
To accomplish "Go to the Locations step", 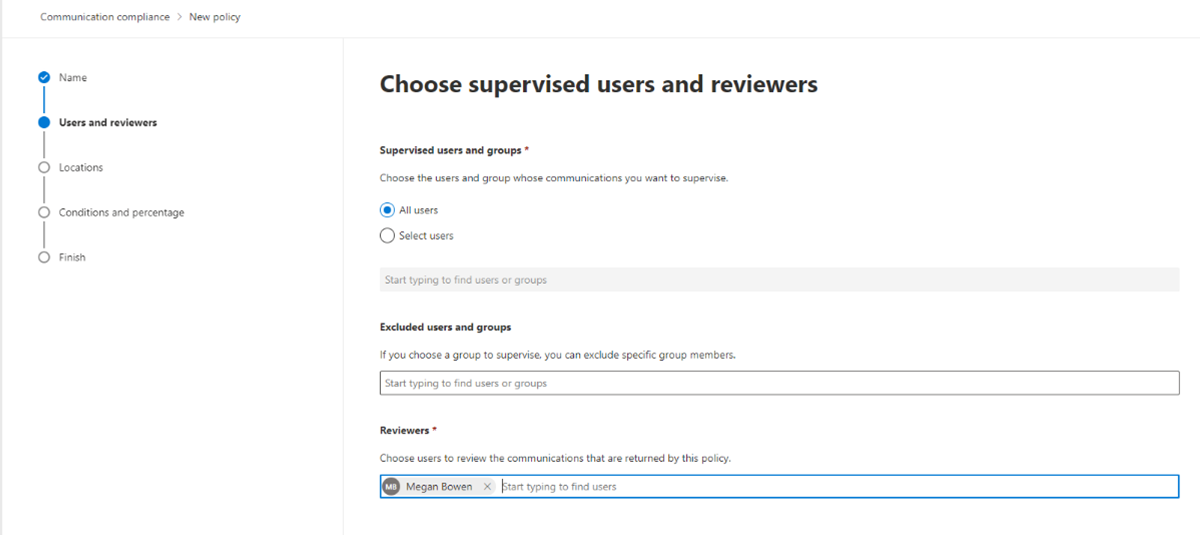I will (81, 167).
